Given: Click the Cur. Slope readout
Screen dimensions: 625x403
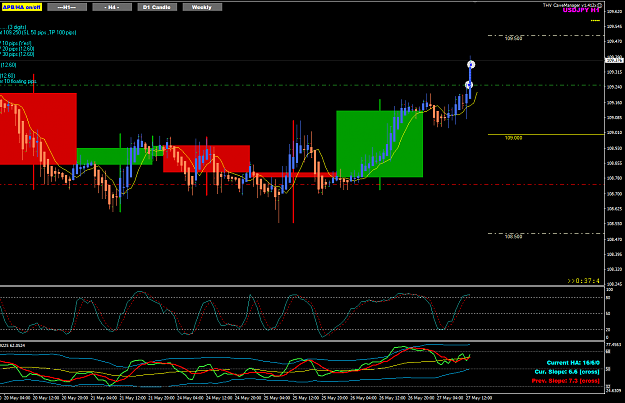Looking at the screenshot, I should pos(567,372).
